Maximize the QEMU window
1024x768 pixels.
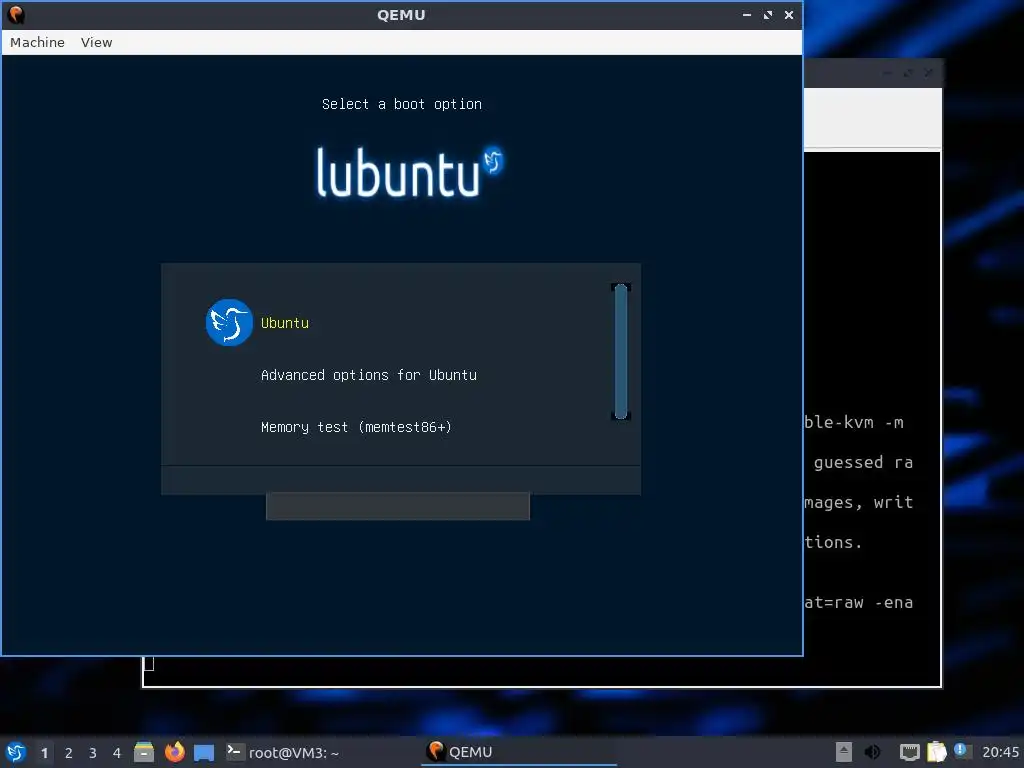point(768,15)
